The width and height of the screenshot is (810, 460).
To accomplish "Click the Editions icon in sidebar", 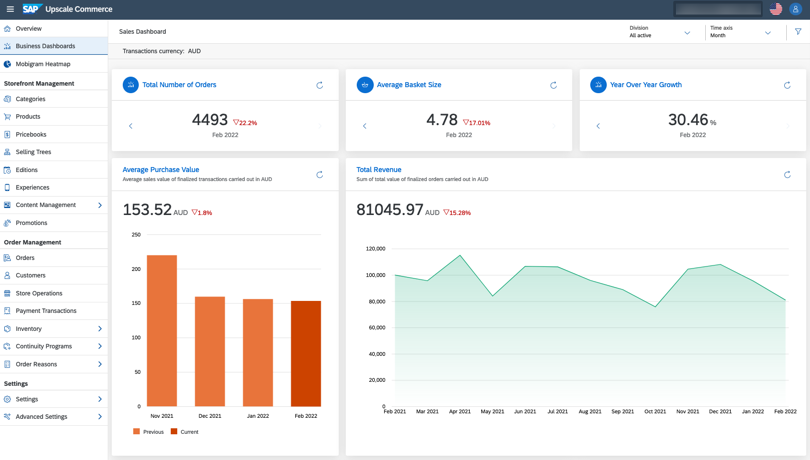I will click(7, 170).
